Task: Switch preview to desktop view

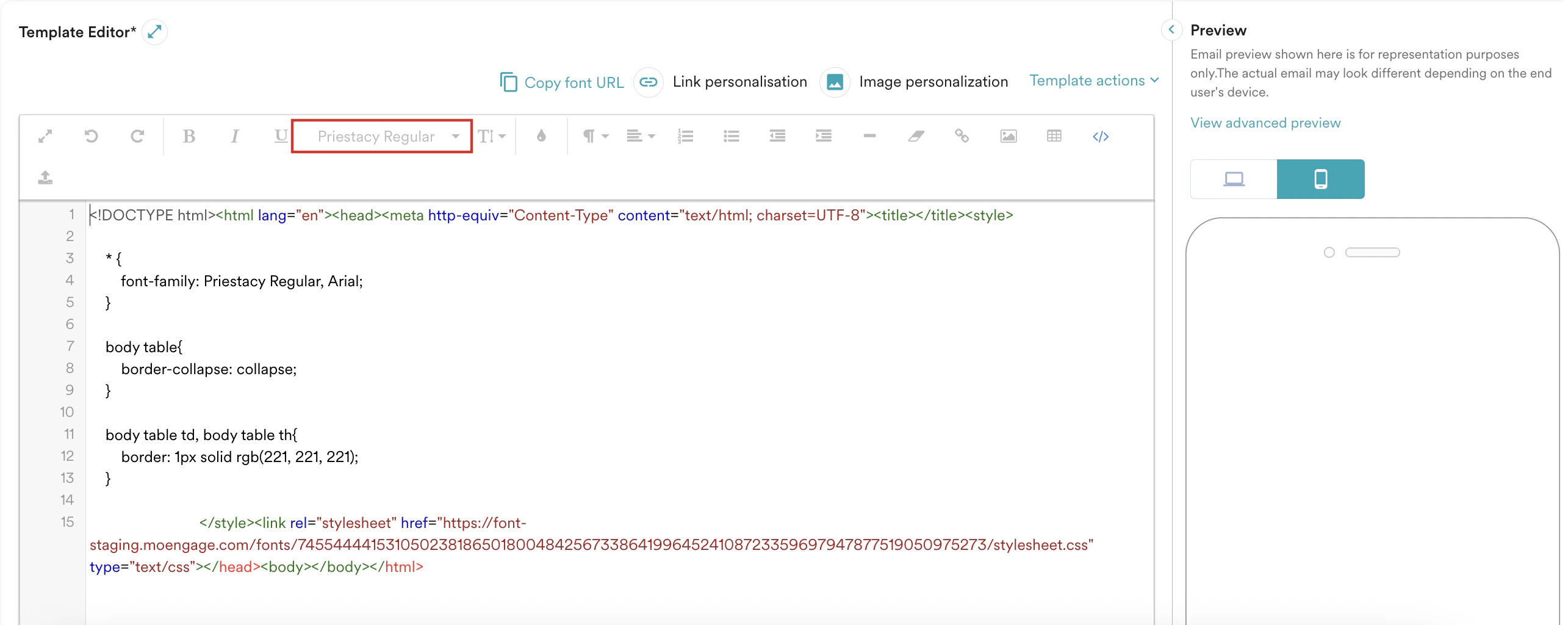Action: pos(1233,179)
